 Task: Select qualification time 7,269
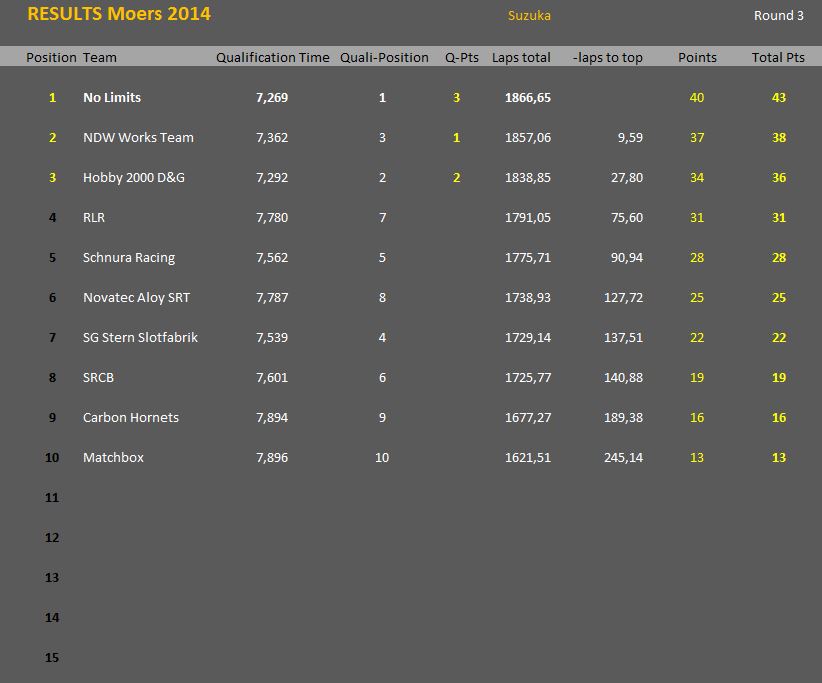click(272, 97)
